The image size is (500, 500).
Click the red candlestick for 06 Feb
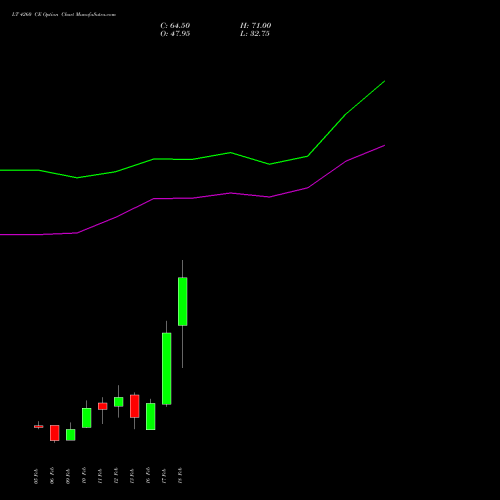pyautogui.click(x=55, y=433)
